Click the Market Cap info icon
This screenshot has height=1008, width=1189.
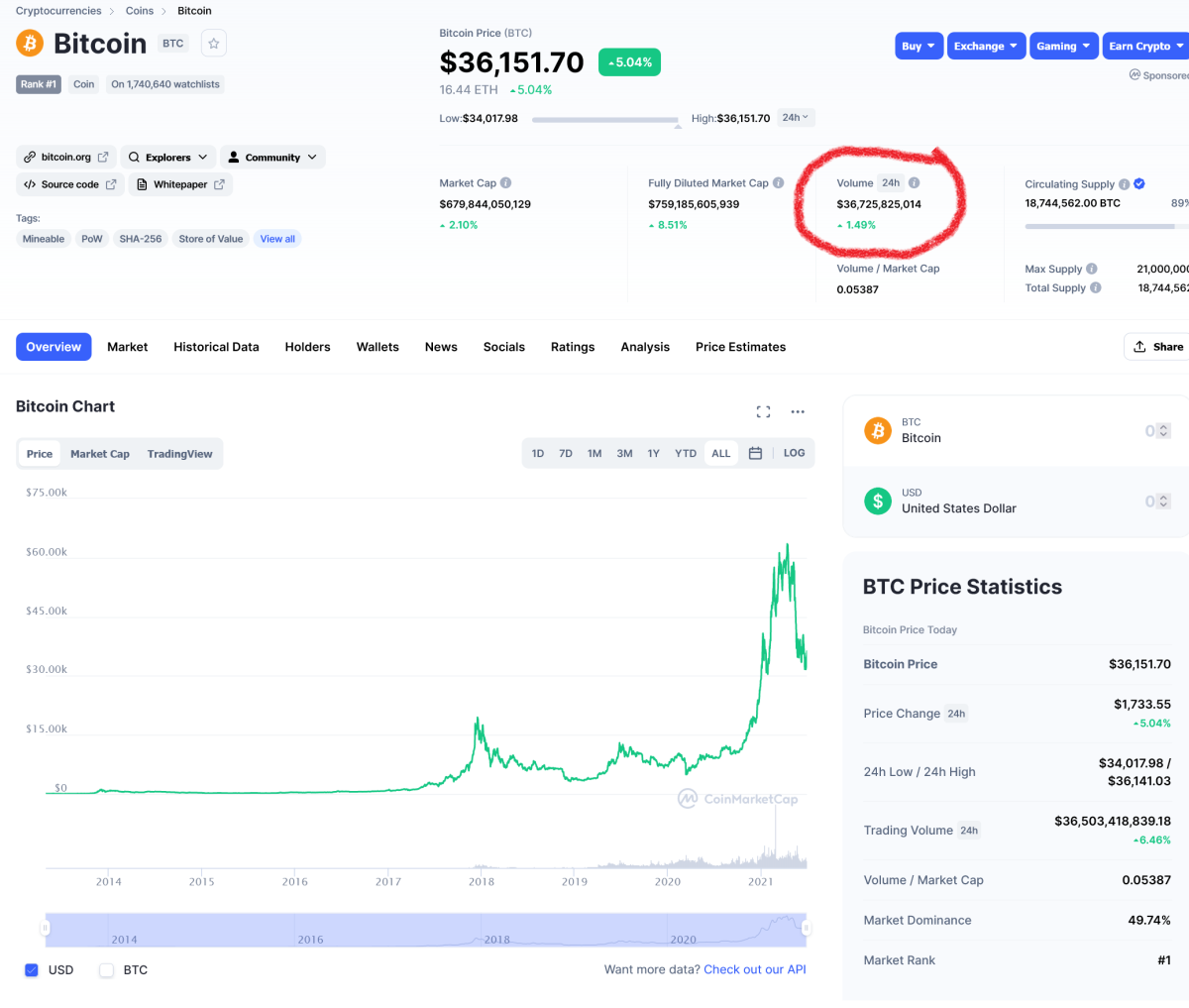(506, 182)
